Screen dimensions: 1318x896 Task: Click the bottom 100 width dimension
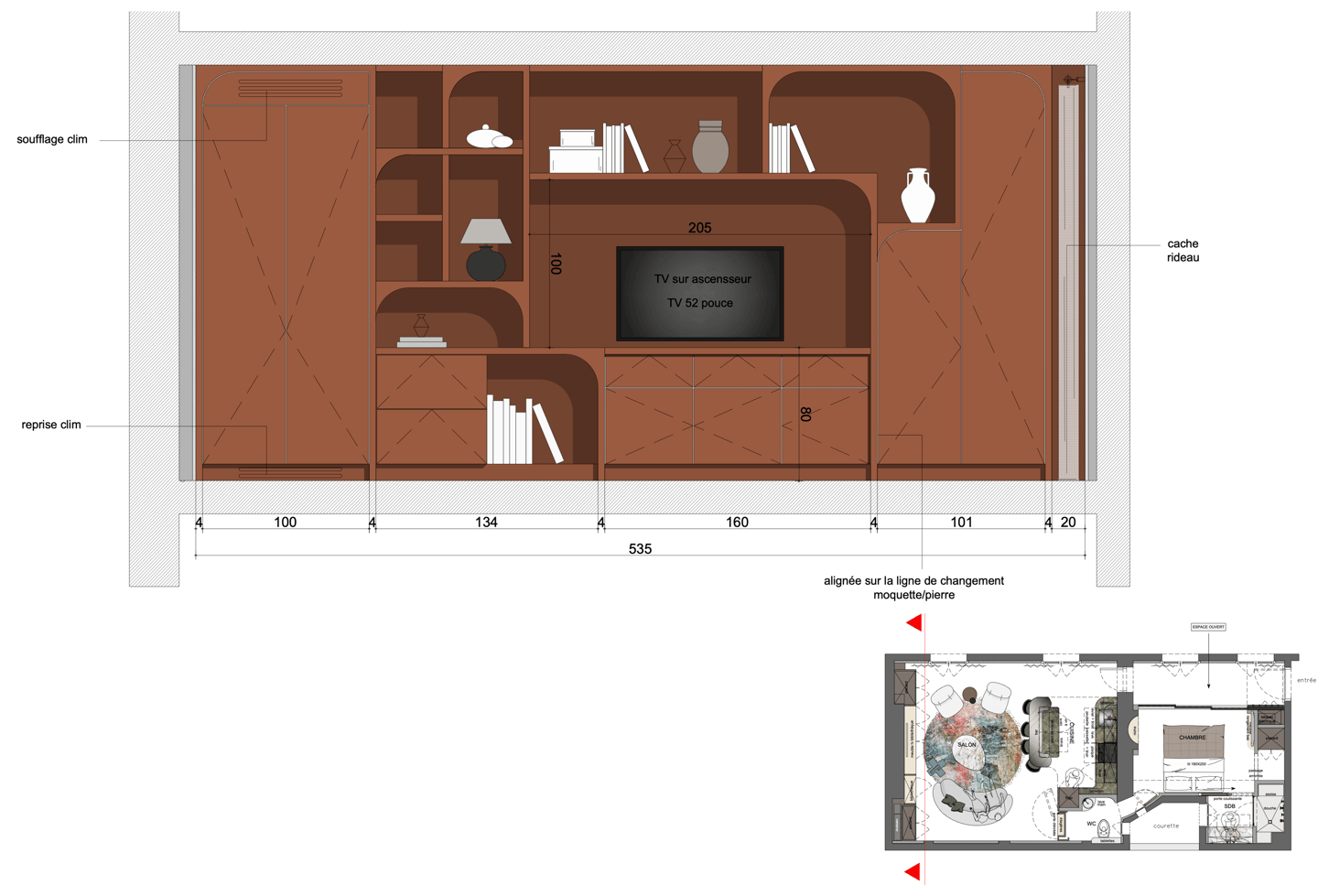click(285, 522)
